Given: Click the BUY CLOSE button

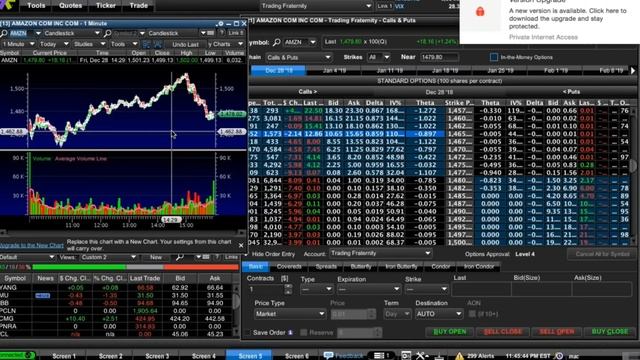Looking at the screenshot, I should coord(610,332).
